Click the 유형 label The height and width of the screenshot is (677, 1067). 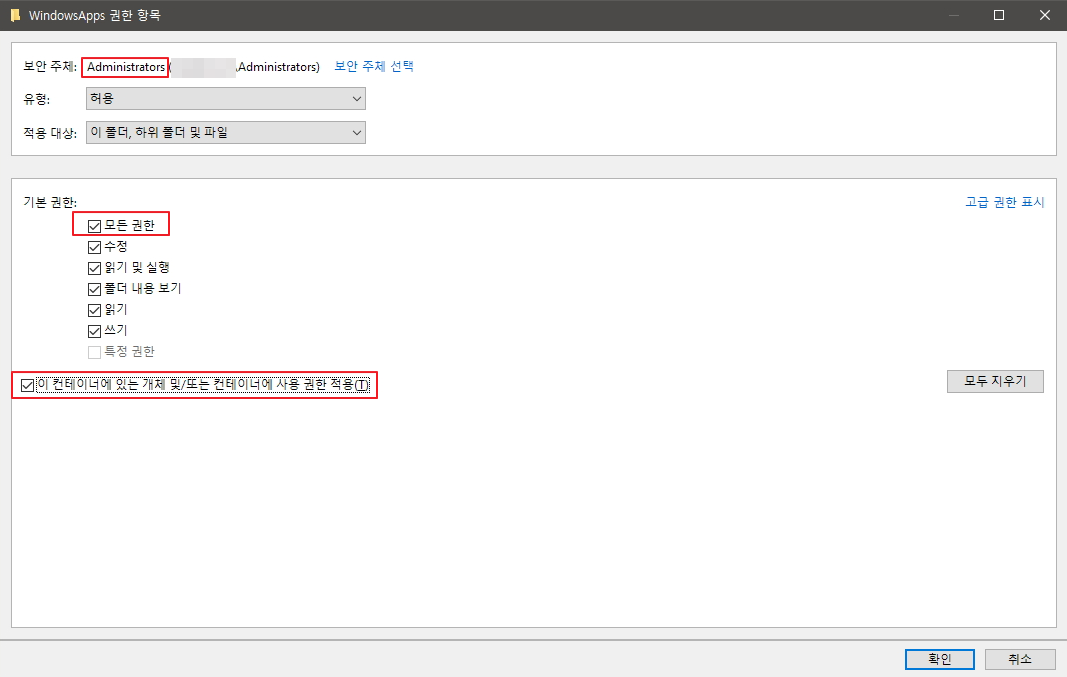click(x=36, y=99)
